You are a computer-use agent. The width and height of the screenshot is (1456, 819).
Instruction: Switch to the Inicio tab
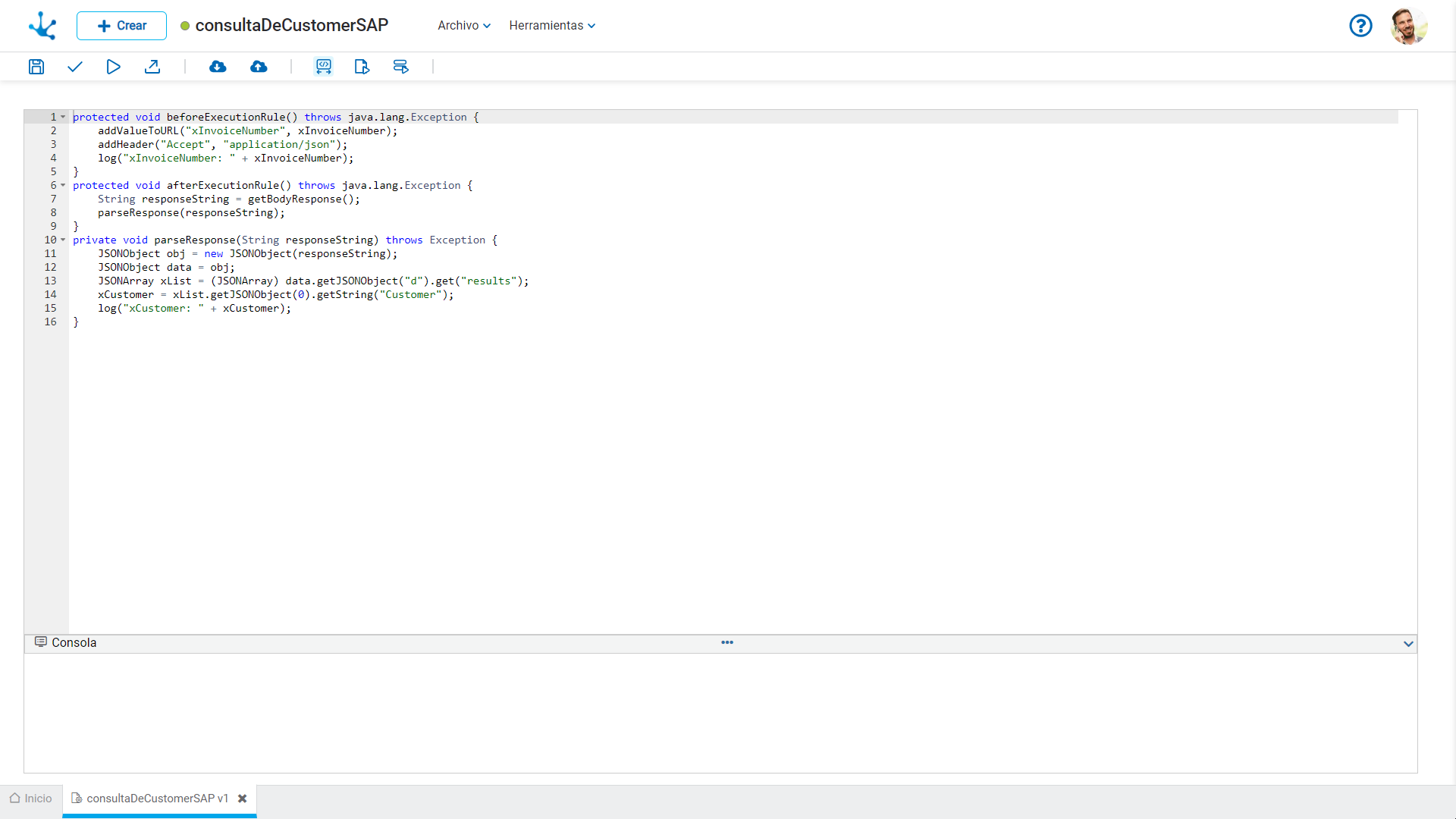[31, 799]
